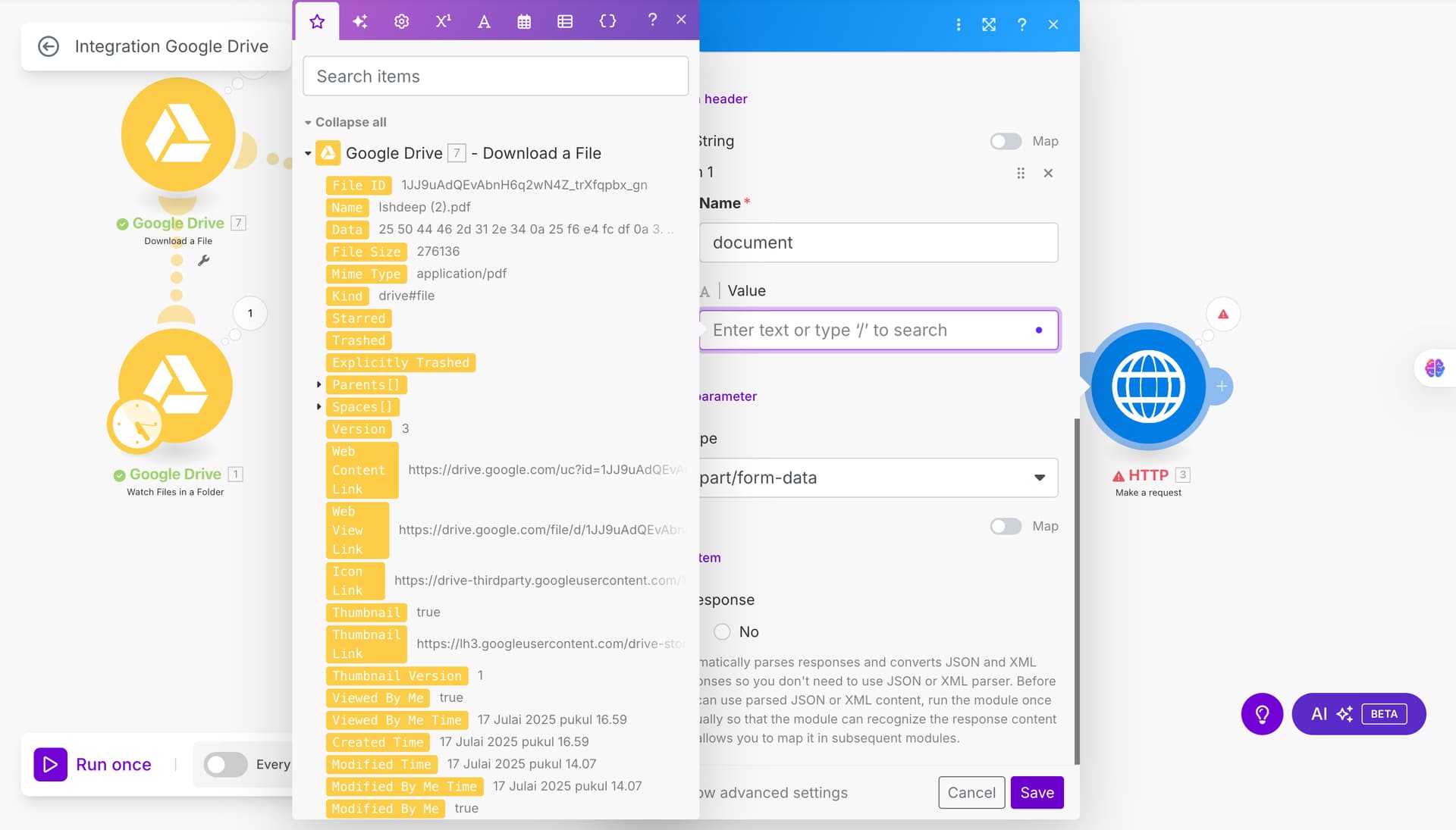The height and width of the screenshot is (830, 1456).
Task: Select the Mime Type pill
Action: tap(366, 274)
